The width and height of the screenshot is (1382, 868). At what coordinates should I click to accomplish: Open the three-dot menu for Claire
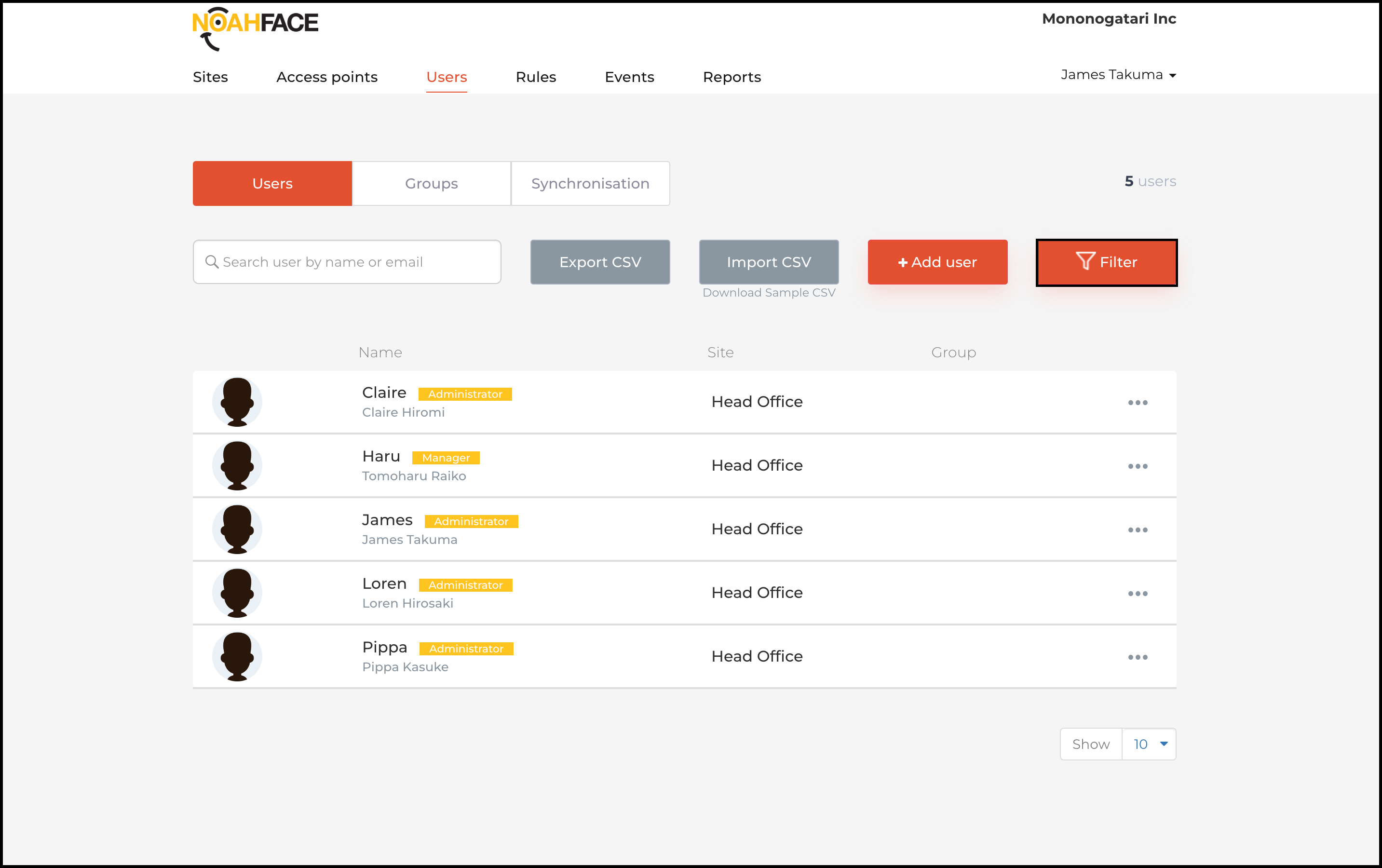tap(1137, 403)
